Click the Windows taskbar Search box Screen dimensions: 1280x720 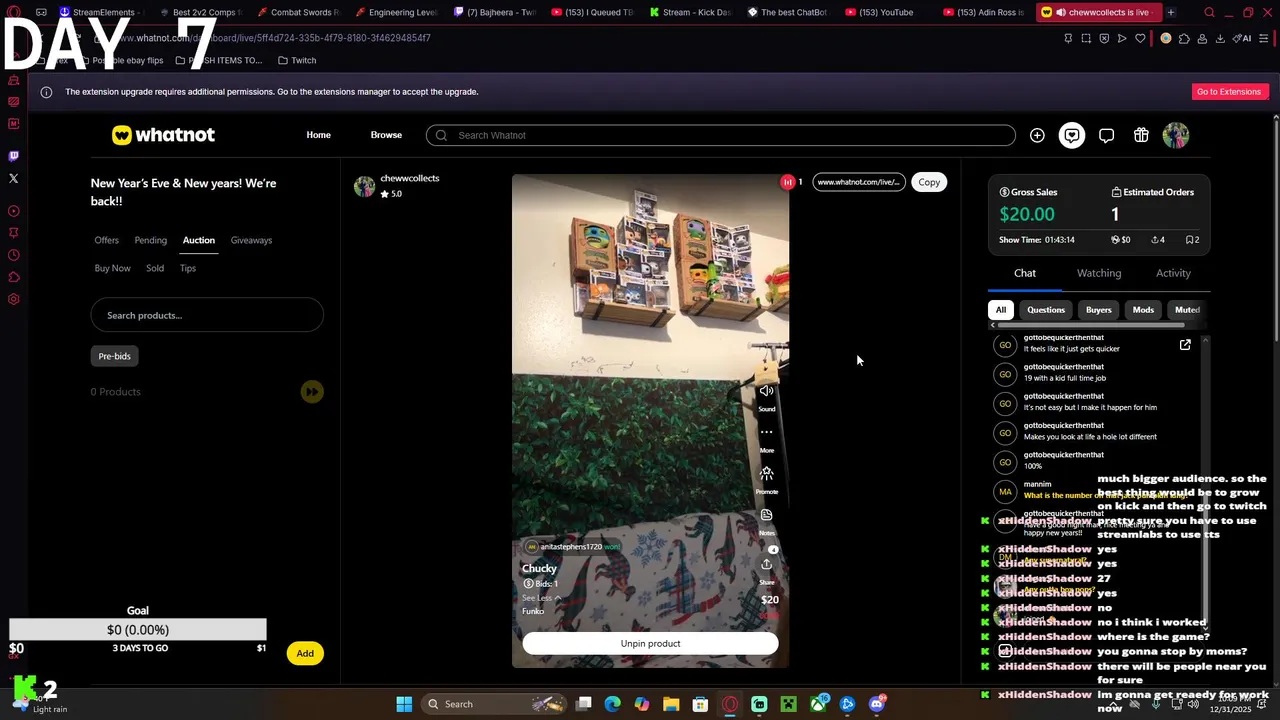pos(496,704)
